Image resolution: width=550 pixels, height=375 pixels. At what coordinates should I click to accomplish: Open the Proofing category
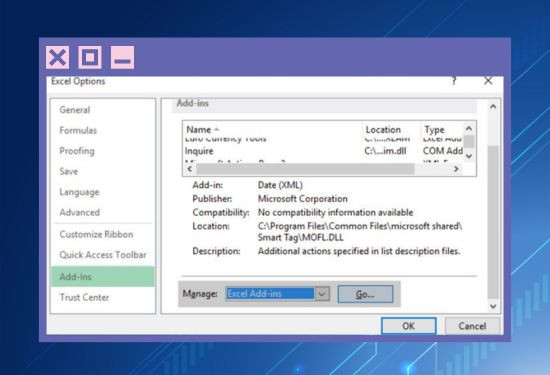pyautogui.click(x=77, y=151)
